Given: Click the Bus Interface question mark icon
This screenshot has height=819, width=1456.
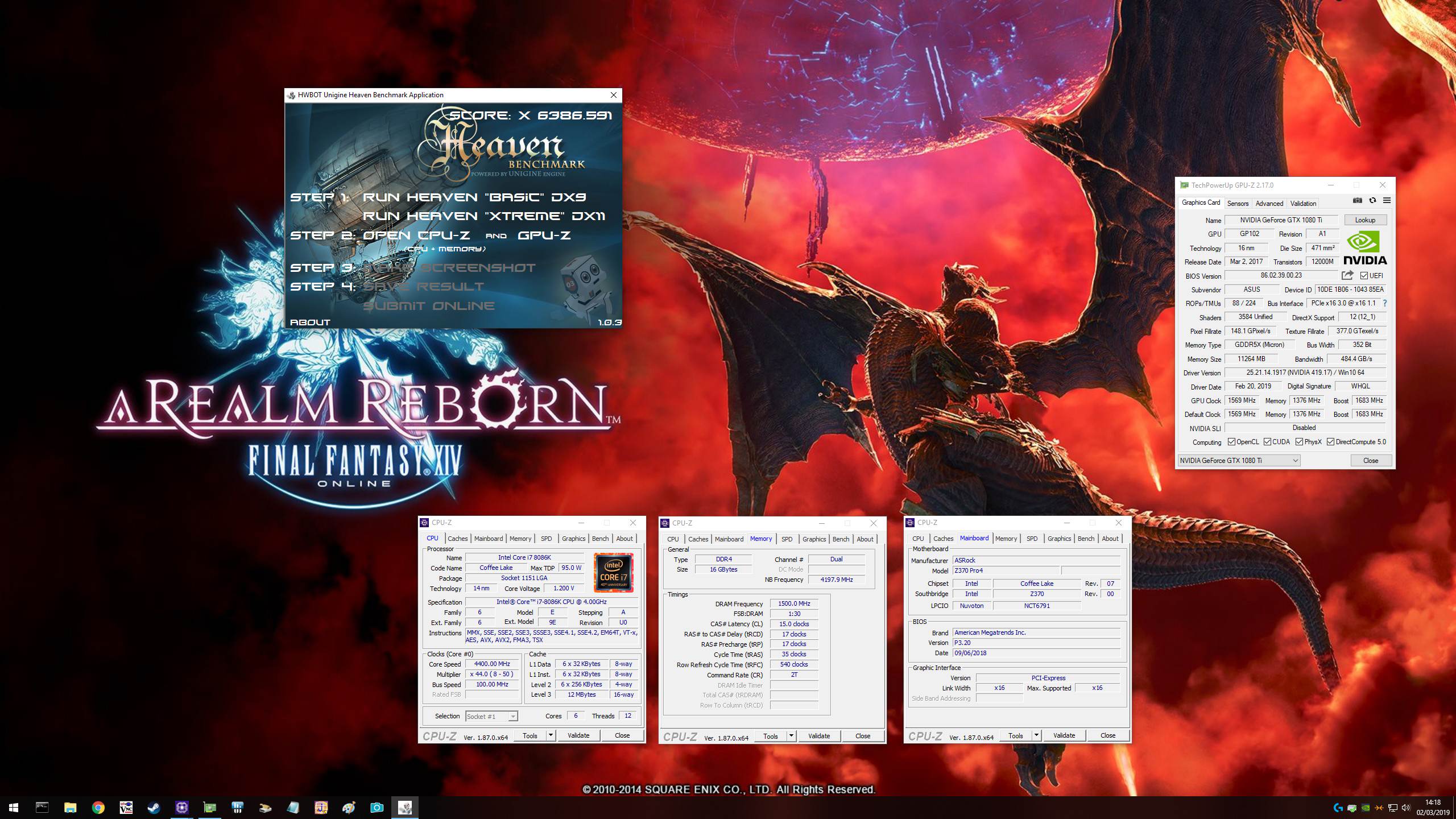Looking at the screenshot, I should 1385,303.
